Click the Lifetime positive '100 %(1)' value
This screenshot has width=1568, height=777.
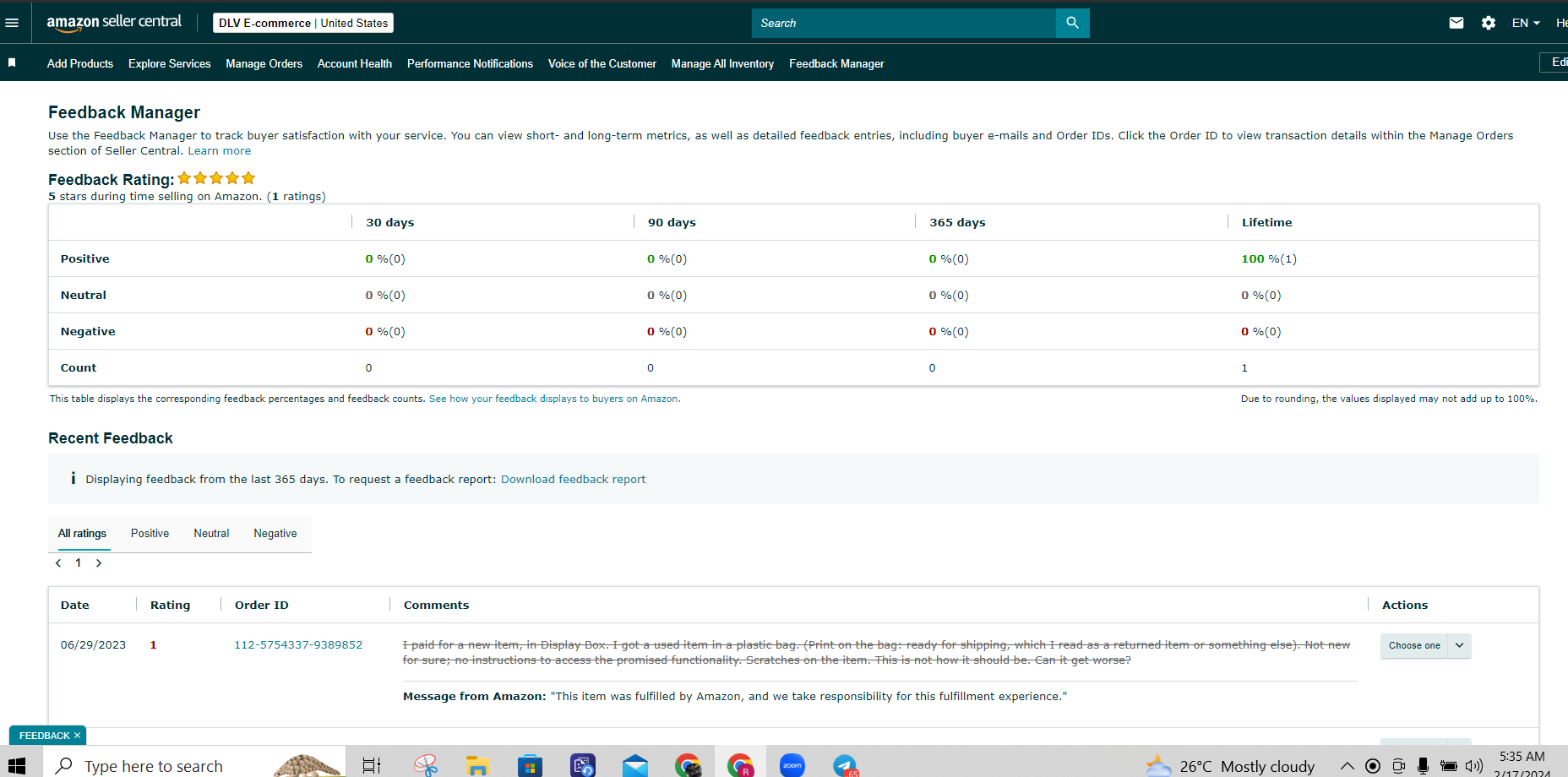[x=1269, y=258]
